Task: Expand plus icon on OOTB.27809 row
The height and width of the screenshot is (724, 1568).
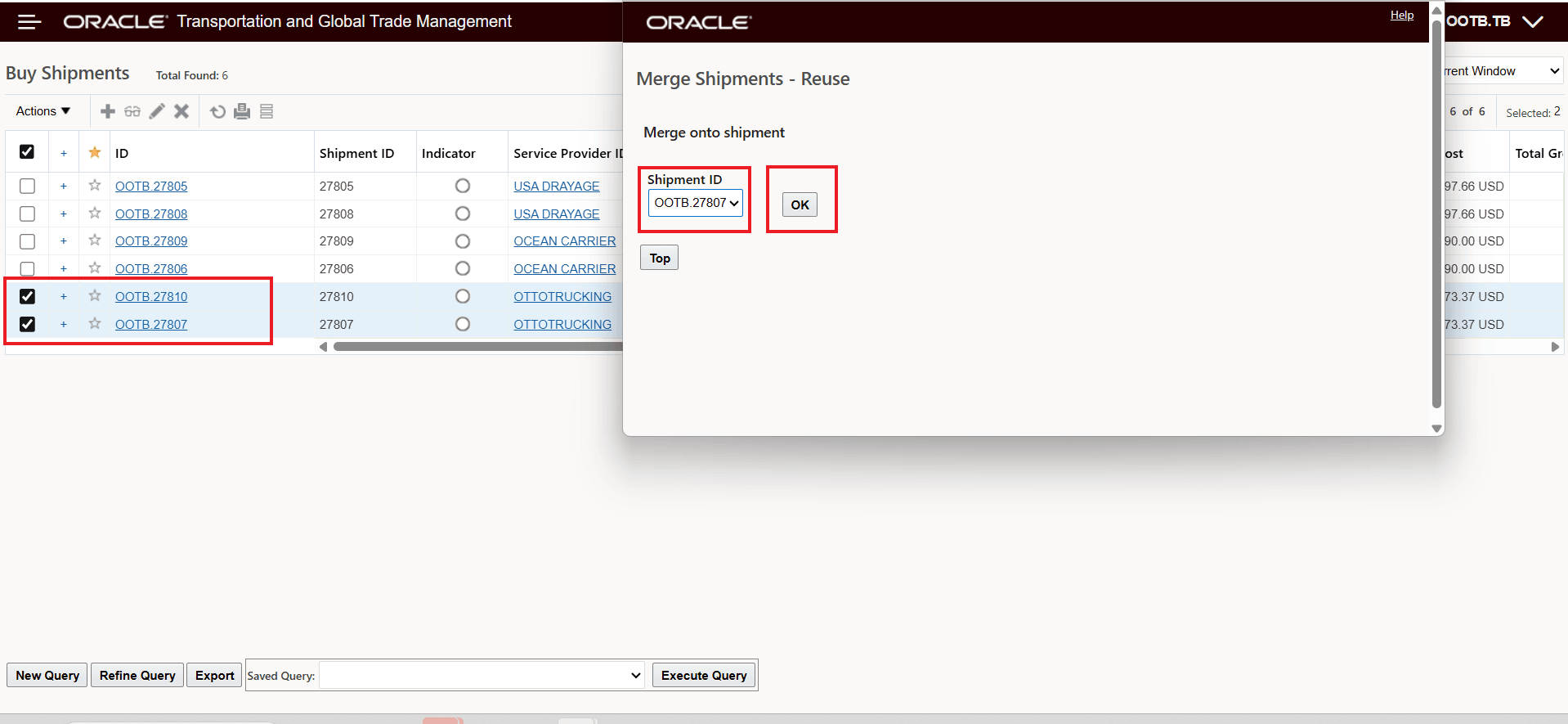Action: click(64, 241)
